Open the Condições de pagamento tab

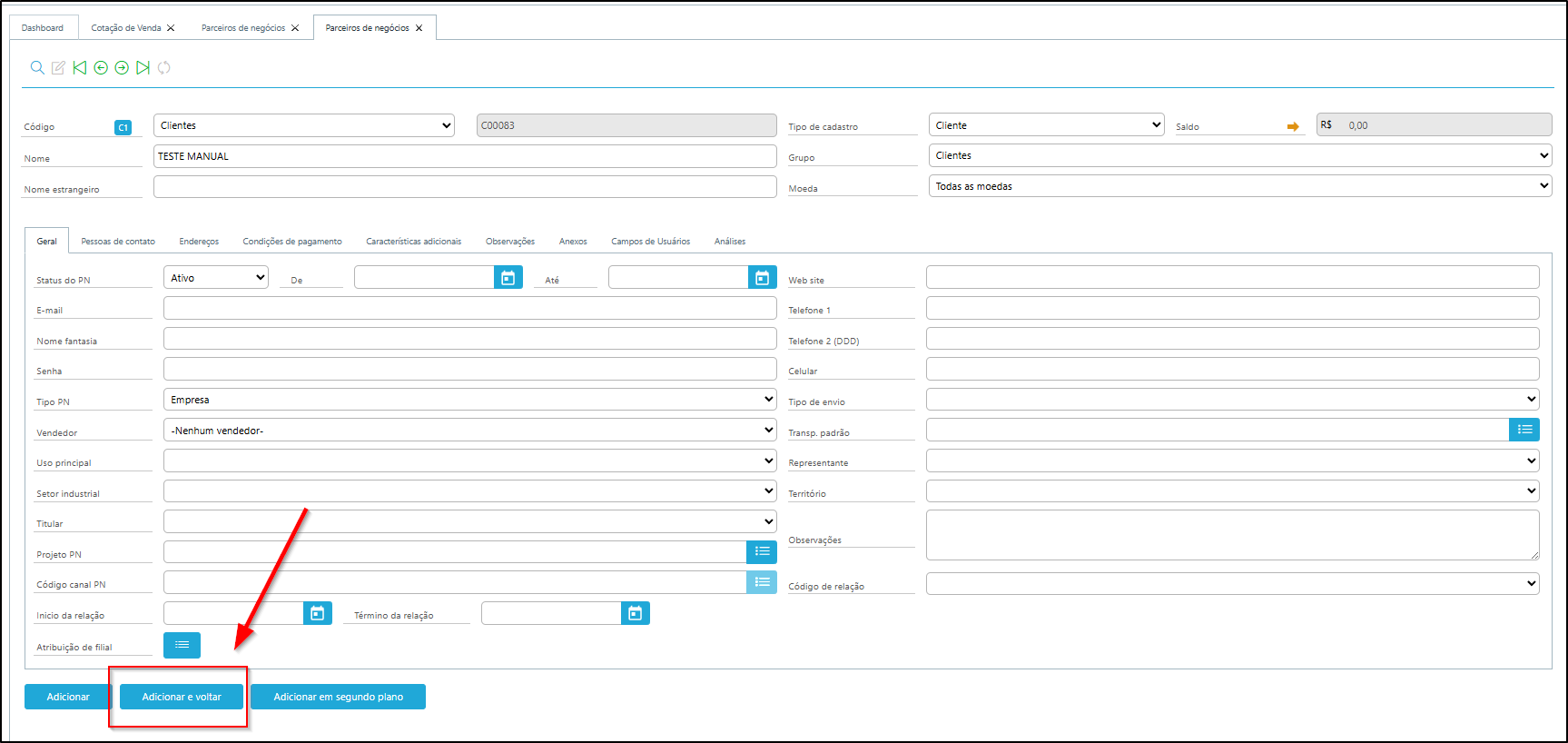[292, 242]
